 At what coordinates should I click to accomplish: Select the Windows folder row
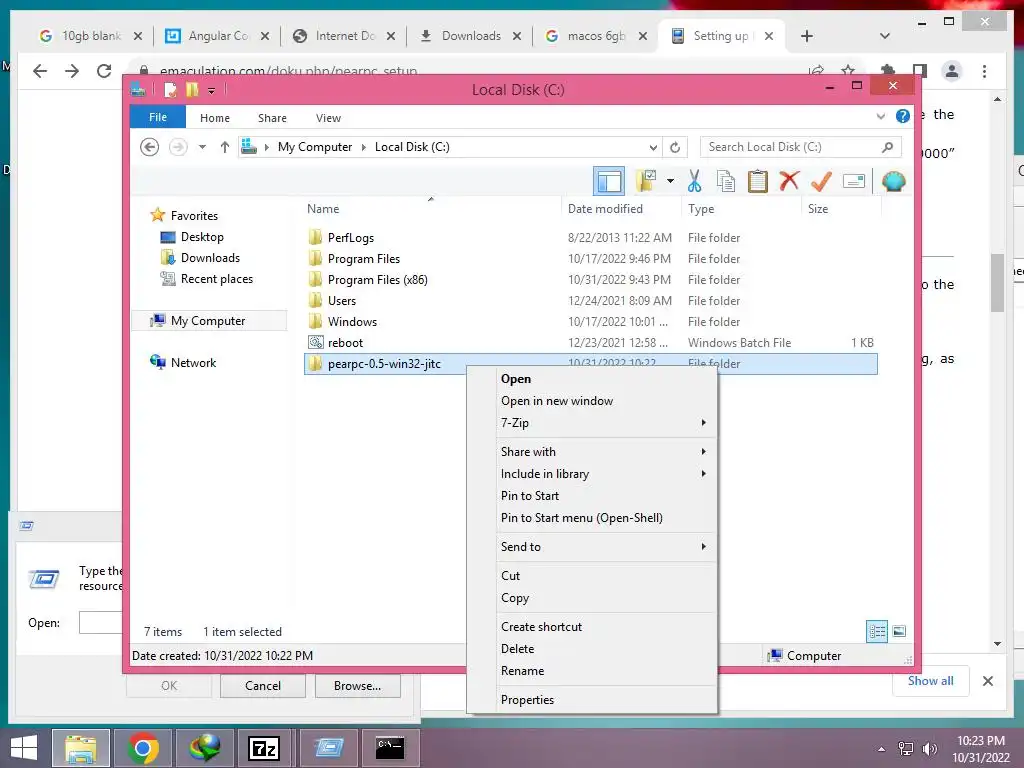pos(590,321)
